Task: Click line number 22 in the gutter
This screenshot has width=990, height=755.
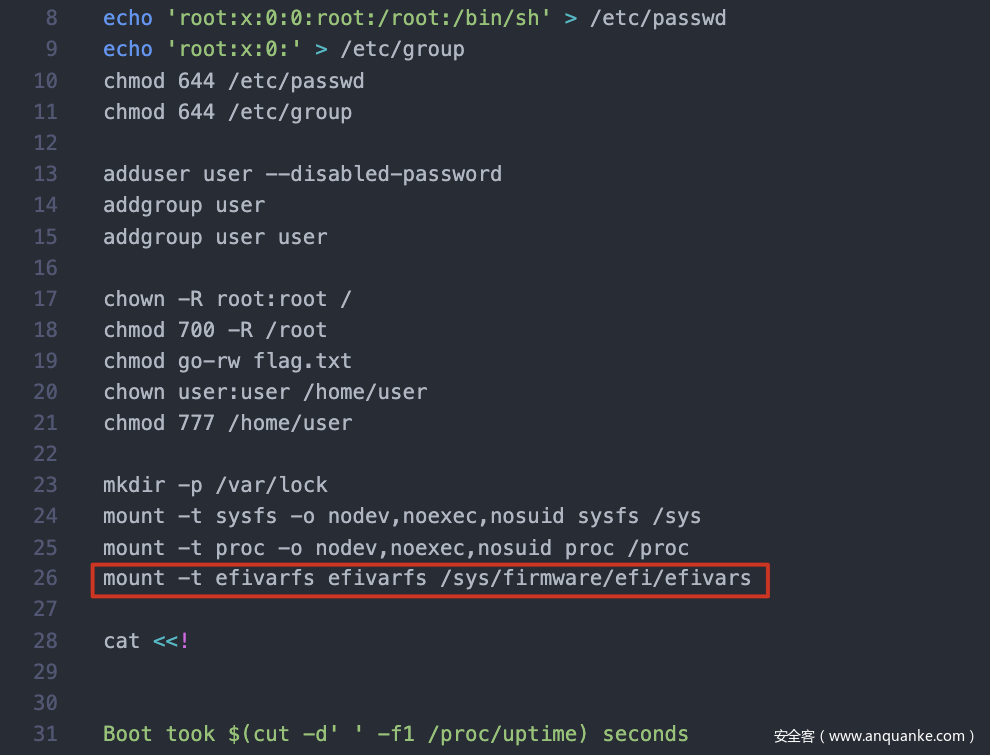Action: tap(45, 454)
